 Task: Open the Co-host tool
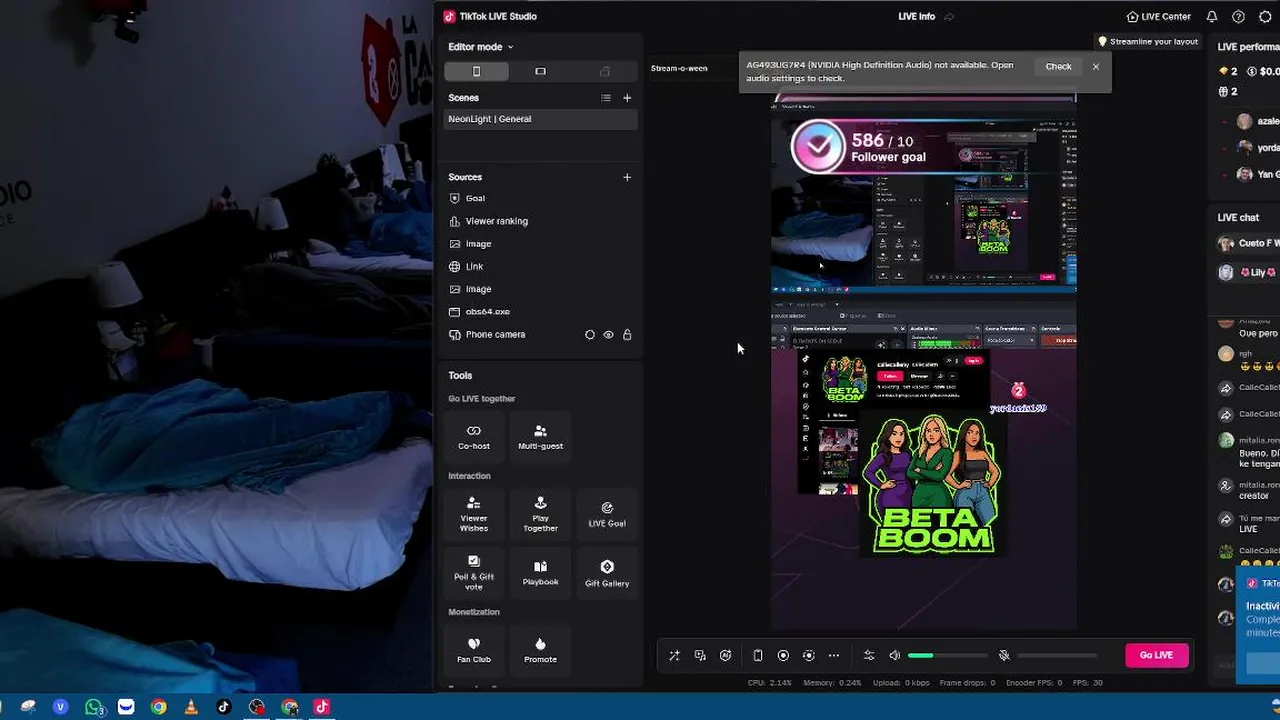[474, 437]
